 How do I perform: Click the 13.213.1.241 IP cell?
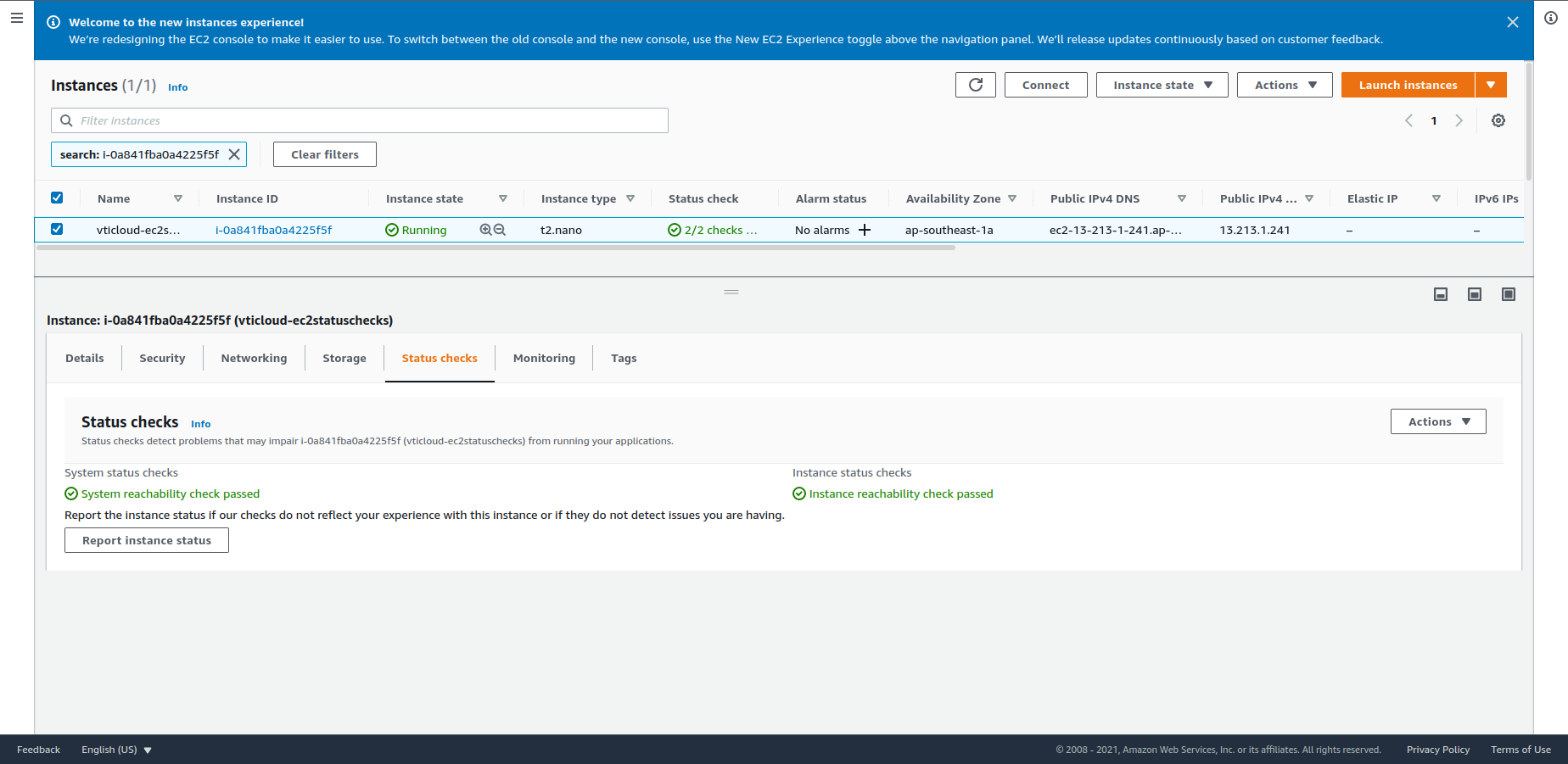pyautogui.click(x=1255, y=230)
